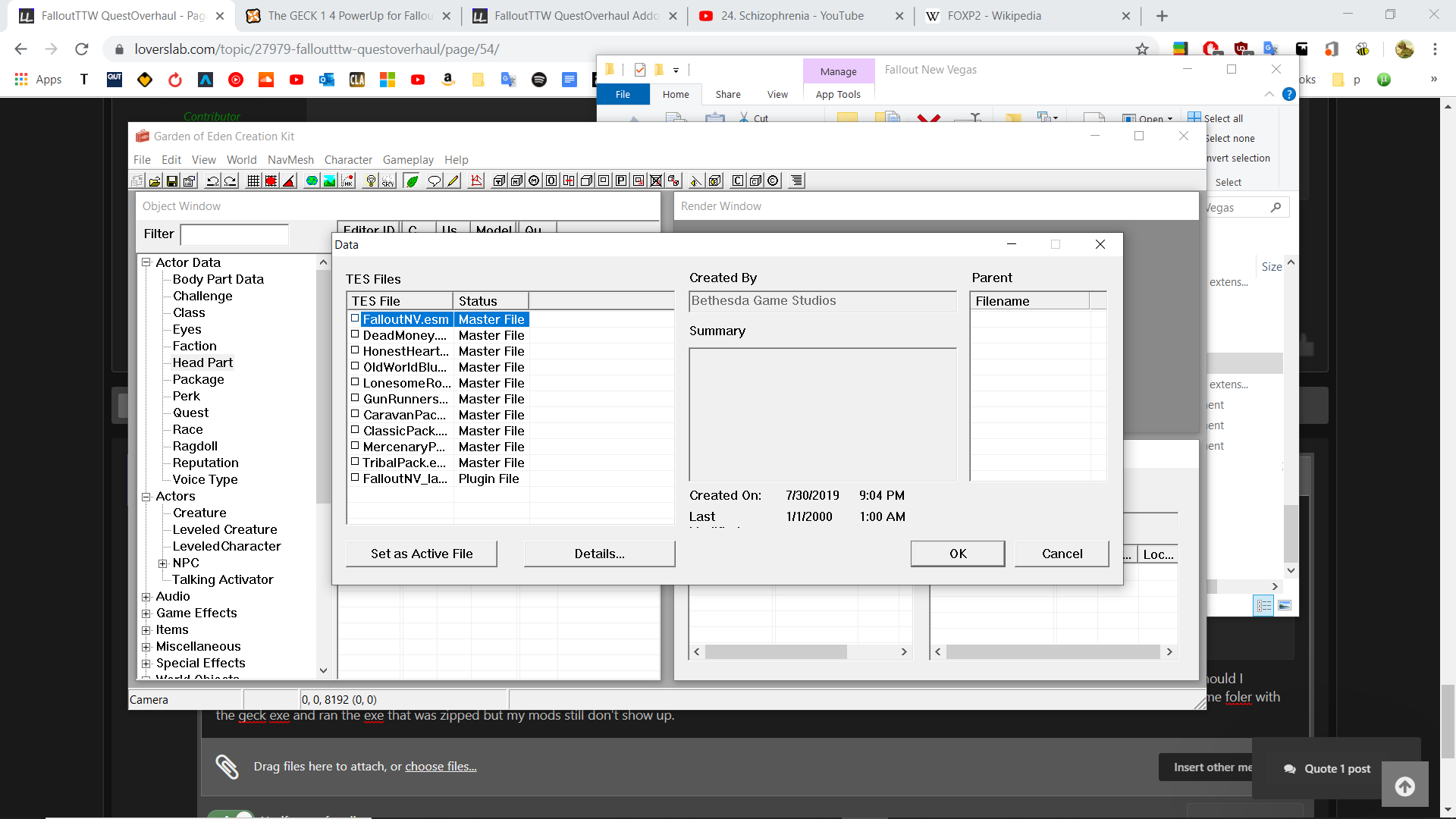The image size is (1456, 819).
Task: Open the Landscape editing icon
Action: 329,180
